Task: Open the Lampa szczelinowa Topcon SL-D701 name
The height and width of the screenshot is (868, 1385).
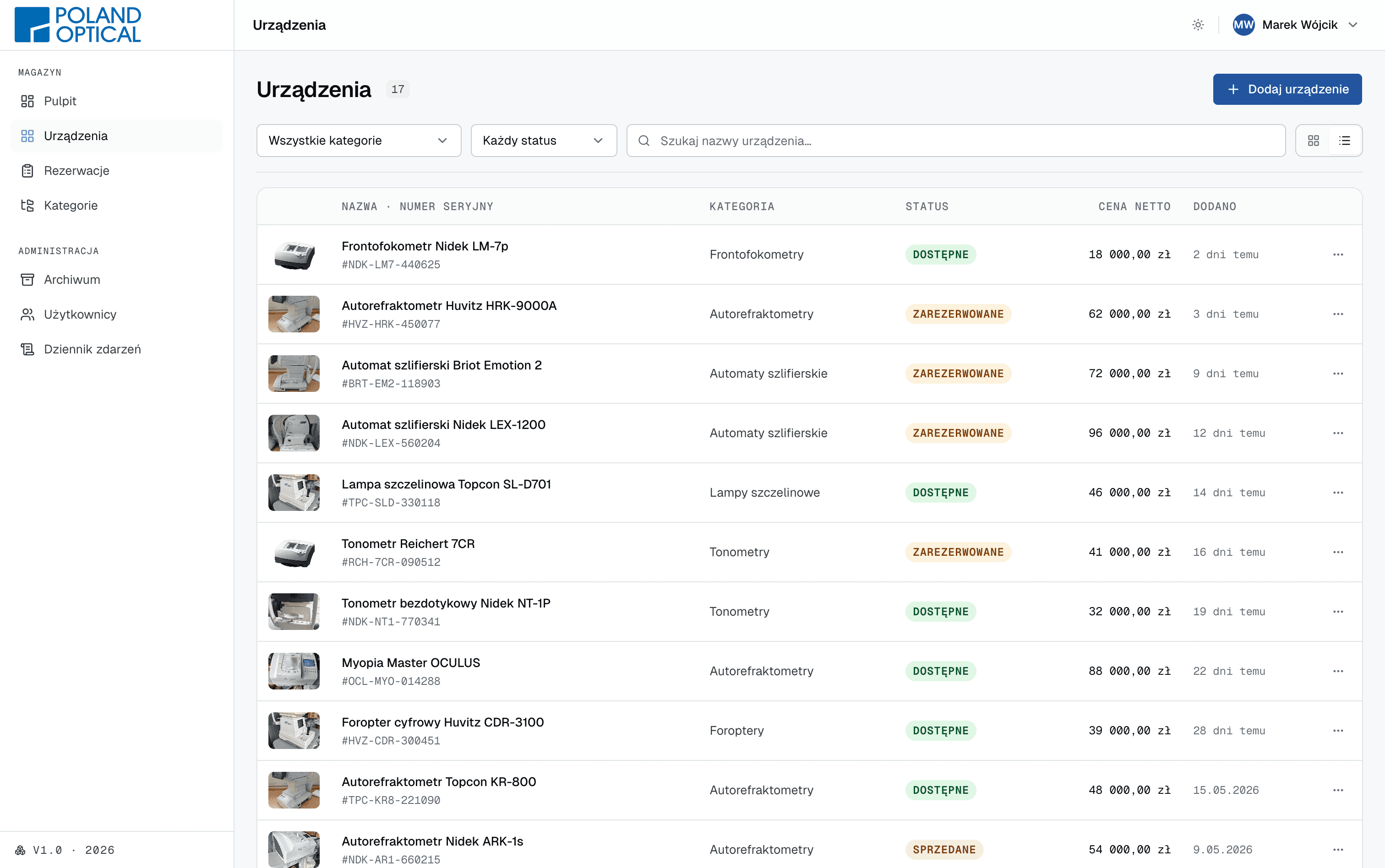Action: tap(446, 484)
